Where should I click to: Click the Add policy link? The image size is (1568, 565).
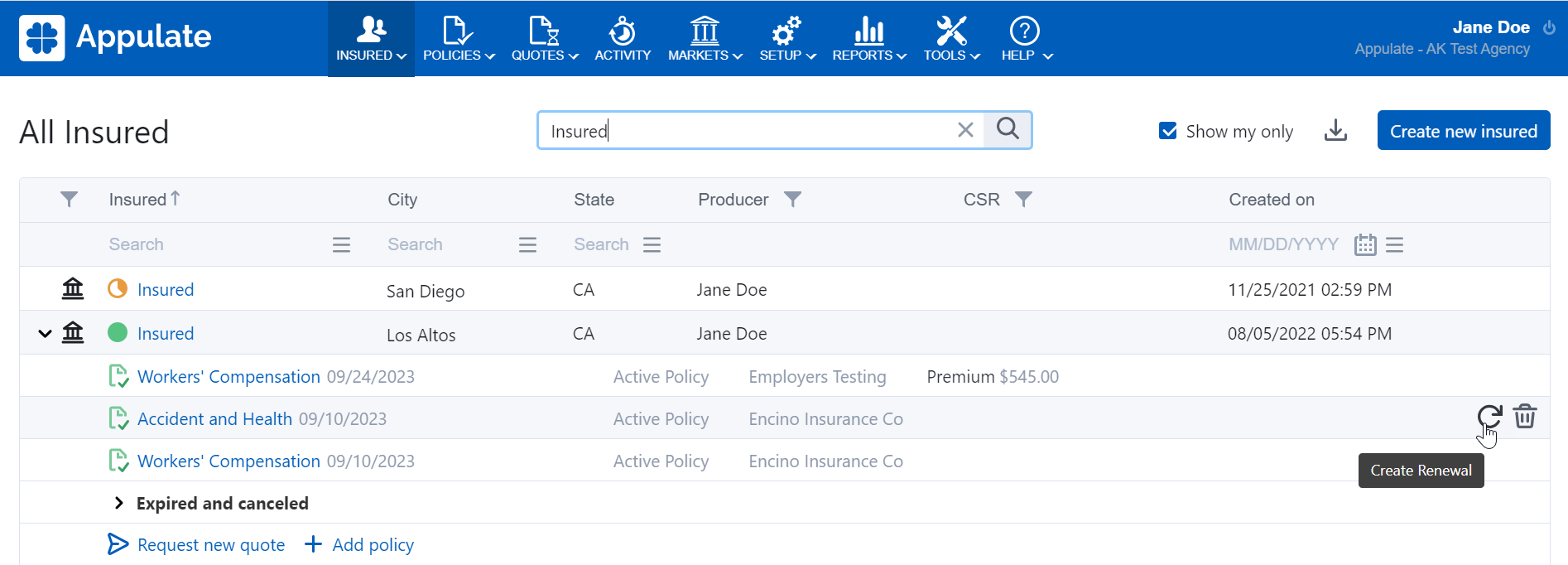(373, 545)
